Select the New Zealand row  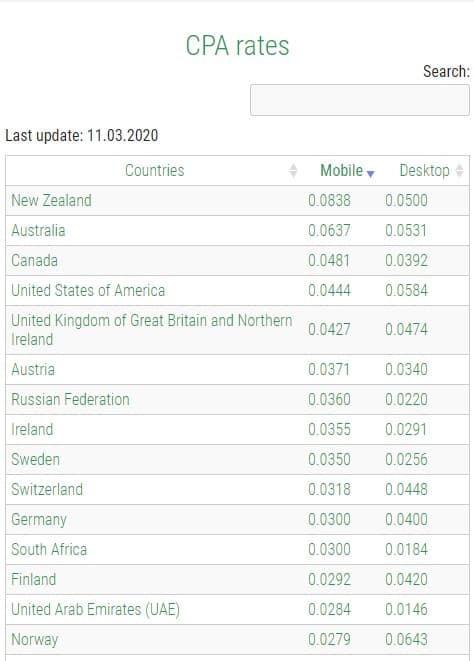pos(237,201)
